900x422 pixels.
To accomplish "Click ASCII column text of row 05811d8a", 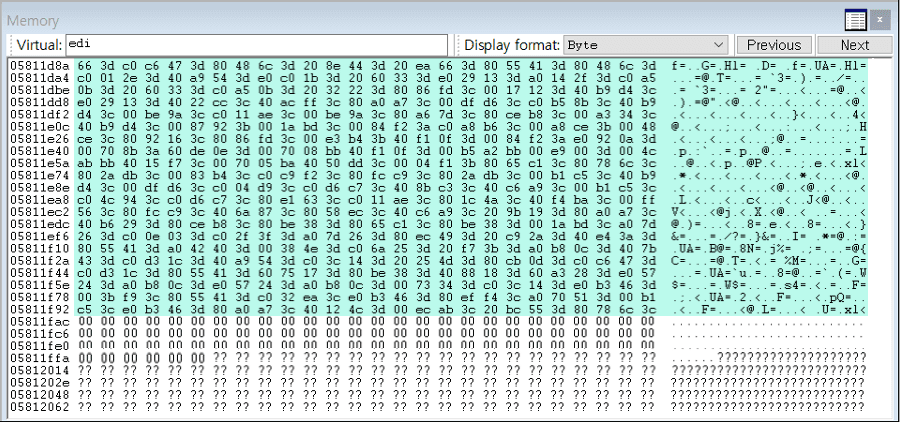I will pos(769,65).
